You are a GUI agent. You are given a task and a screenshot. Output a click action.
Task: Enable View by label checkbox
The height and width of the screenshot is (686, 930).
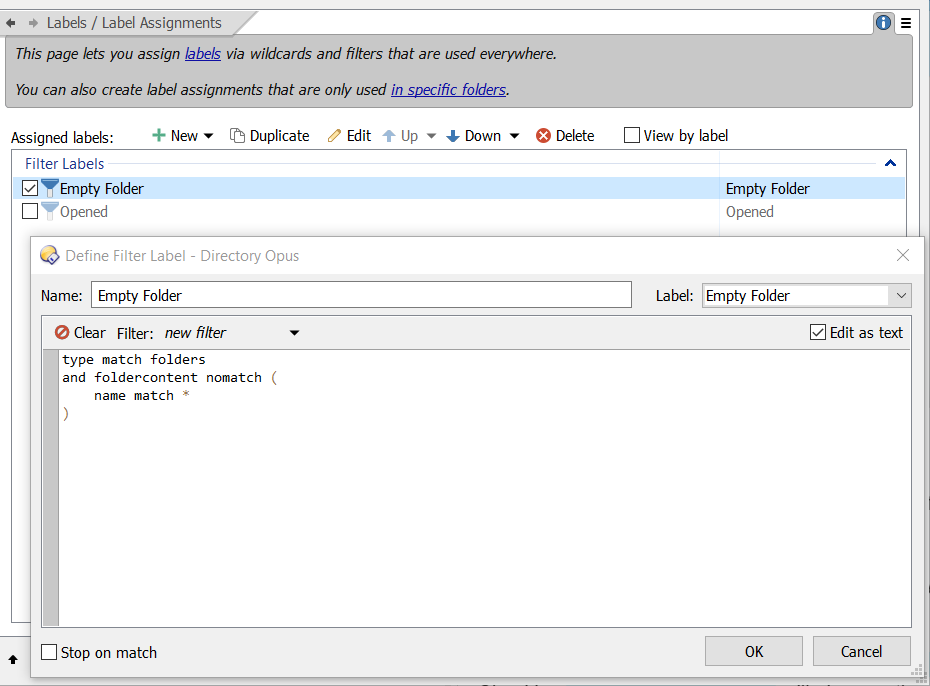click(x=632, y=136)
